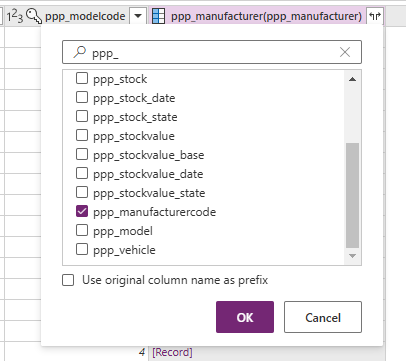Click the scrollbar down arrow in column list

click(x=352, y=256)
